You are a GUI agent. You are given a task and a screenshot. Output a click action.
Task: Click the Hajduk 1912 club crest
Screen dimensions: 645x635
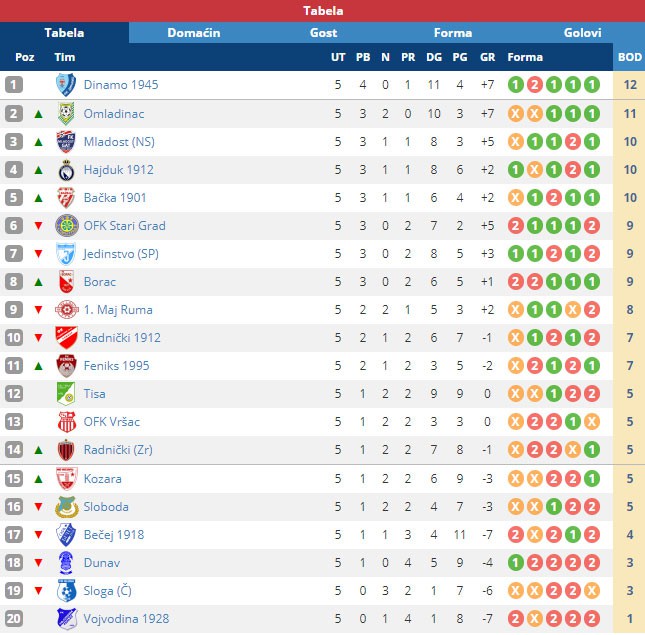coord(66,169)
